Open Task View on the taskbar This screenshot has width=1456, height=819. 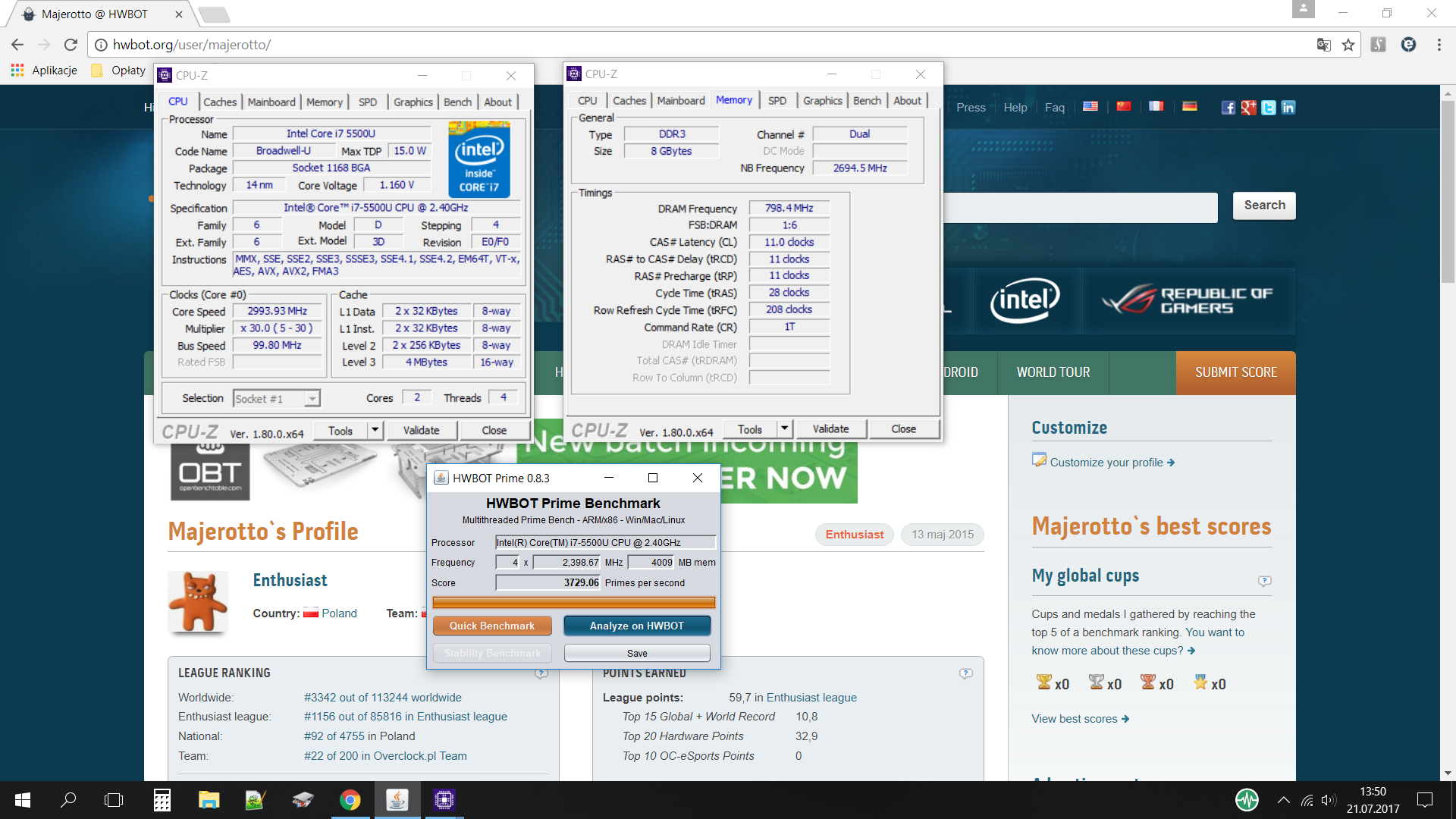pyautogui.click(x=114, y=800)
